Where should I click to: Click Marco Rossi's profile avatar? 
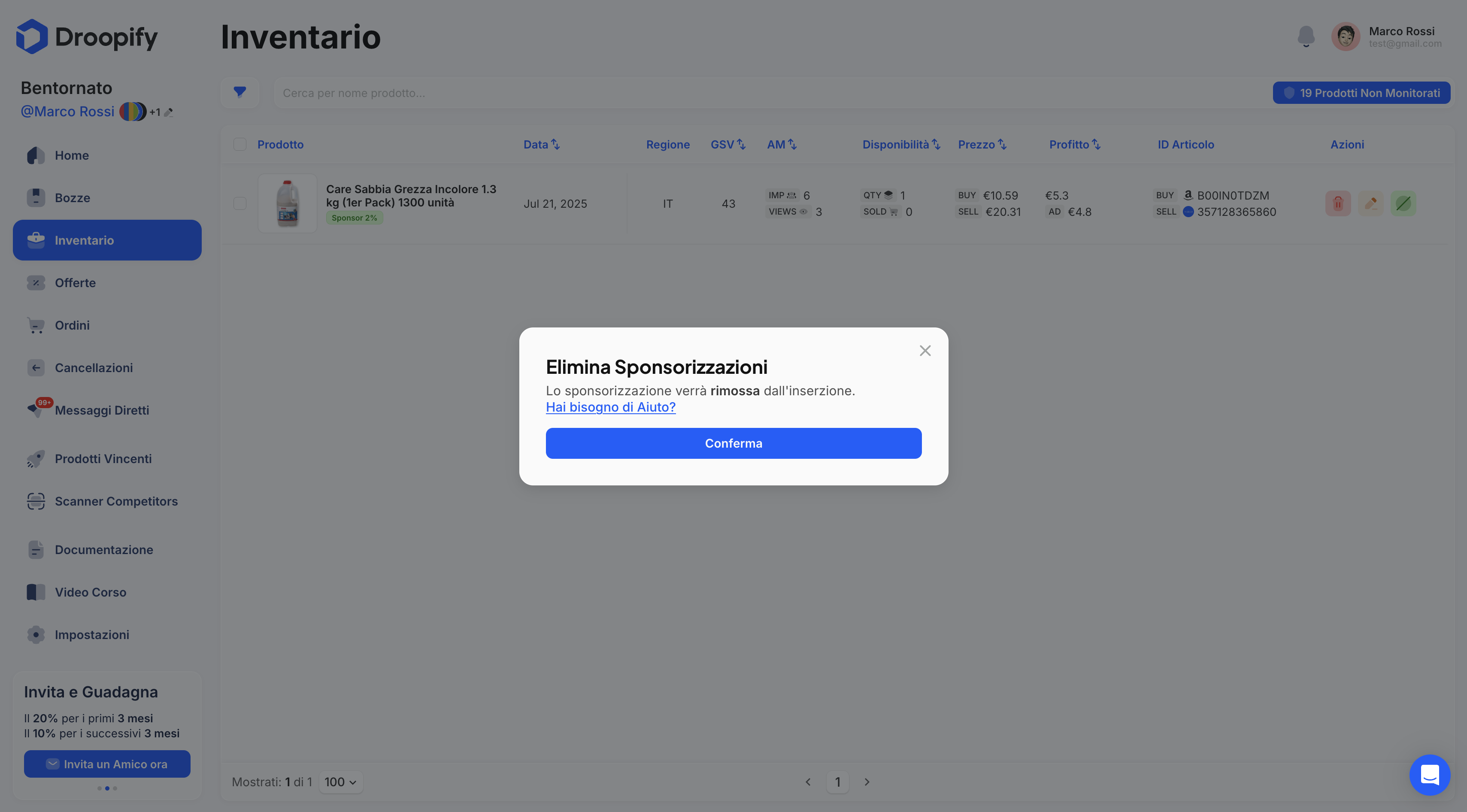tap(1346, 36)
